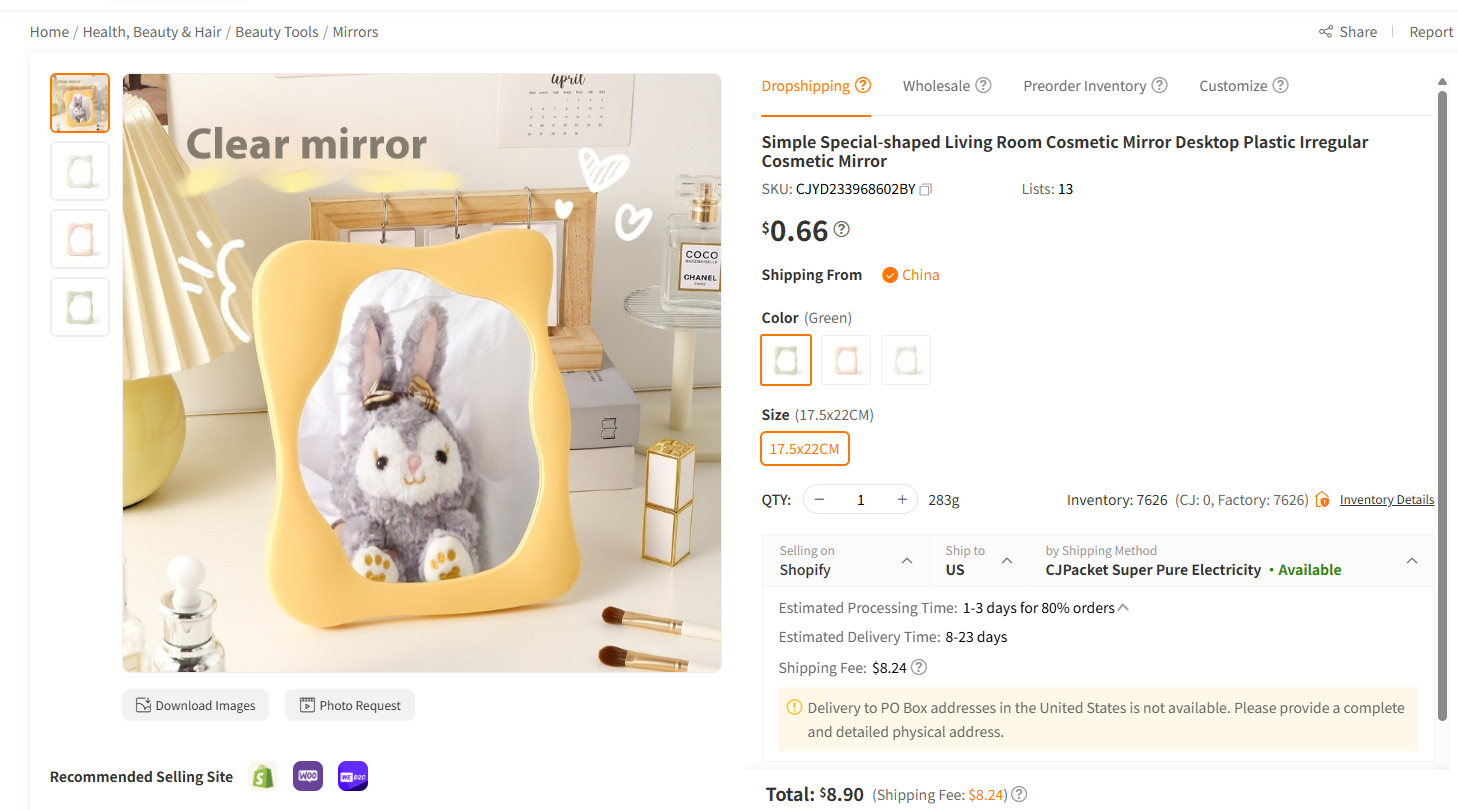
Task: Open the WED2C selling site icon
Action: [x=352, y=776]
